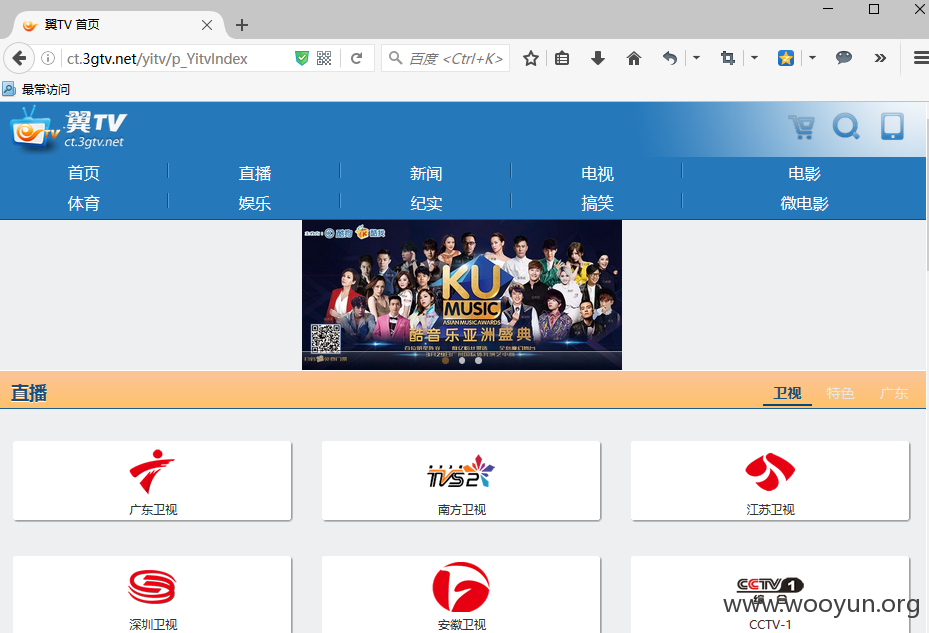
Task: Open the chat bubble icon in toolbar
Action: pos(844,57)
